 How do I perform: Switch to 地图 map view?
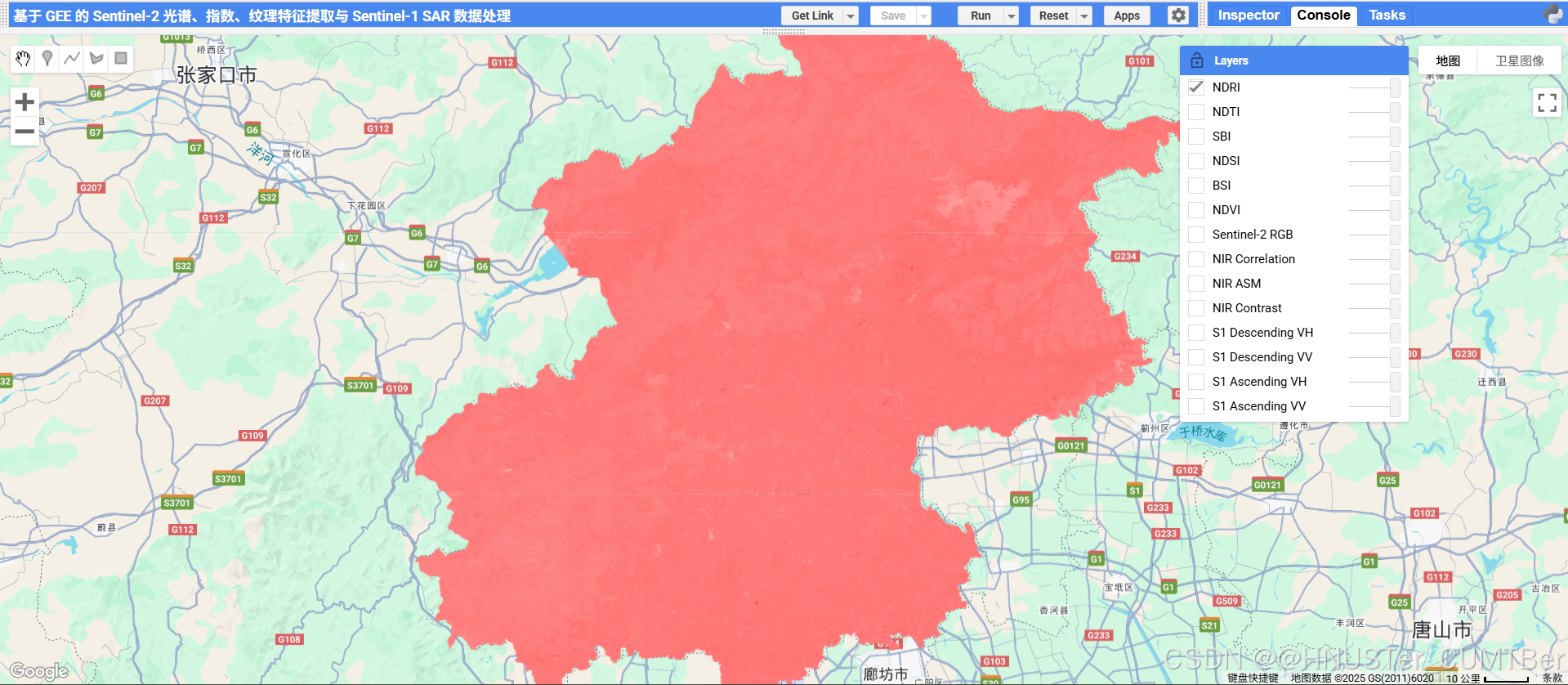click(1448, 60)
